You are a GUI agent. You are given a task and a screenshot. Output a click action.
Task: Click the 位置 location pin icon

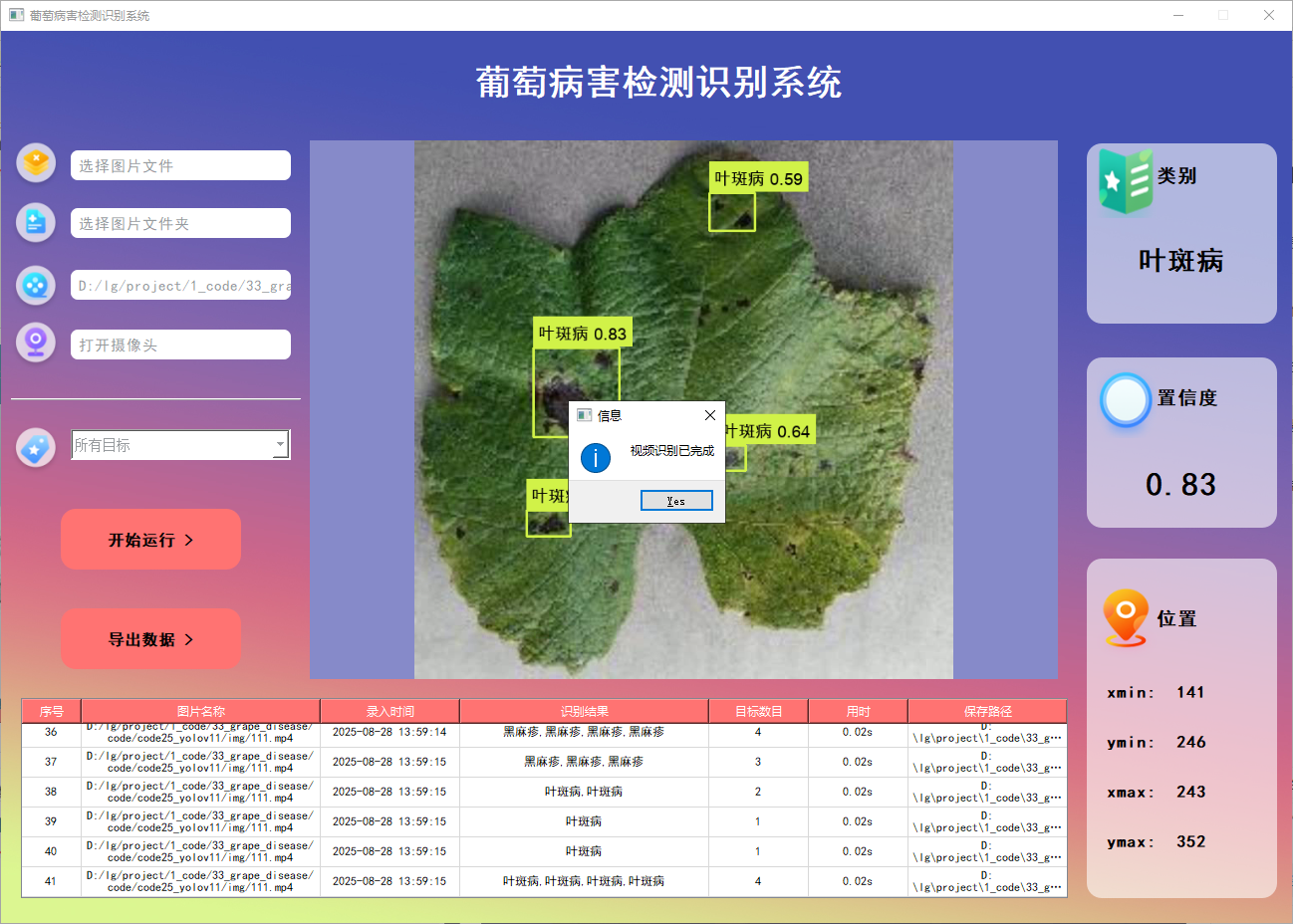tap(1126, 617)
